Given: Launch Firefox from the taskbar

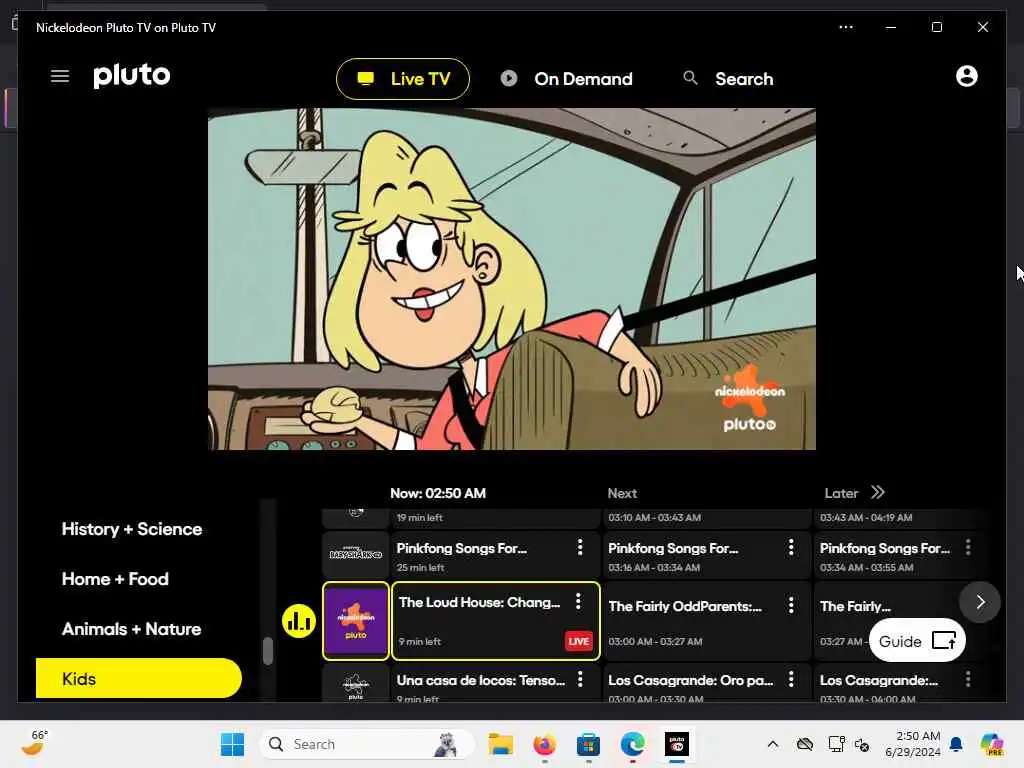Looking at the screenshot, I should pyautogui.click(x=545, y=744).
